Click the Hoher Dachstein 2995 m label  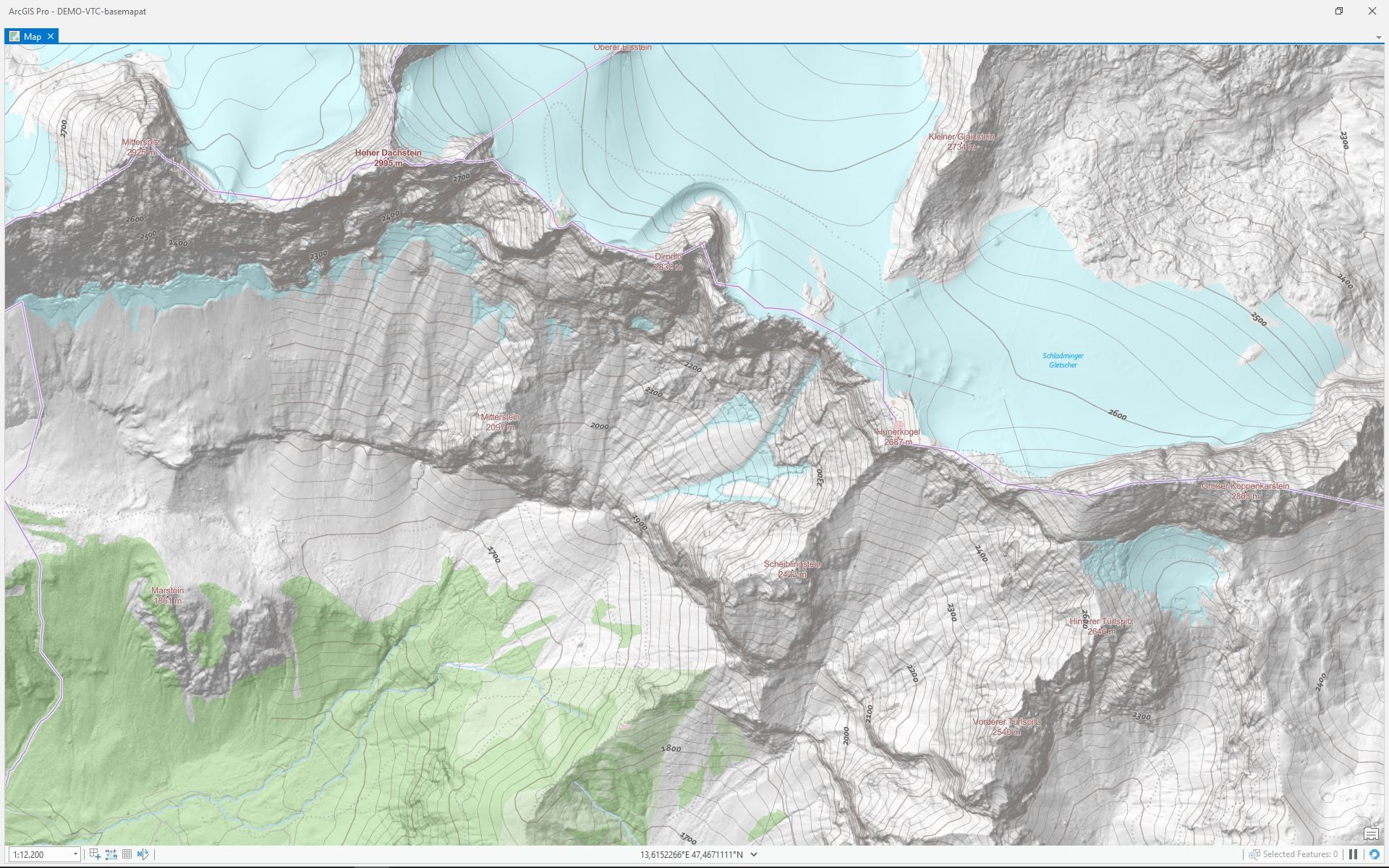(x=388, y=158)
